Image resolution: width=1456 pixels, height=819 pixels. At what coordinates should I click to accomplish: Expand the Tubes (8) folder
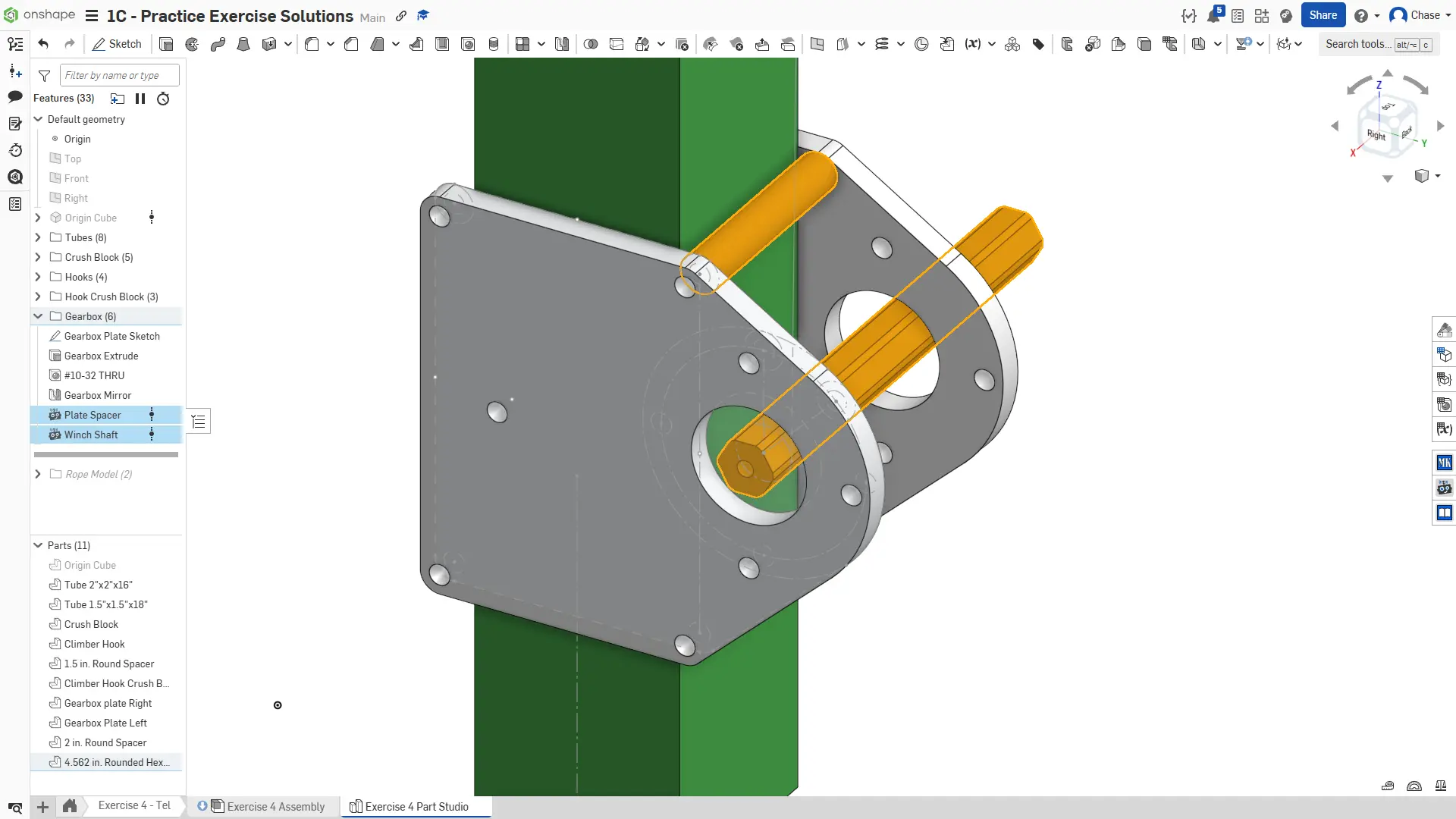[38, 237]
